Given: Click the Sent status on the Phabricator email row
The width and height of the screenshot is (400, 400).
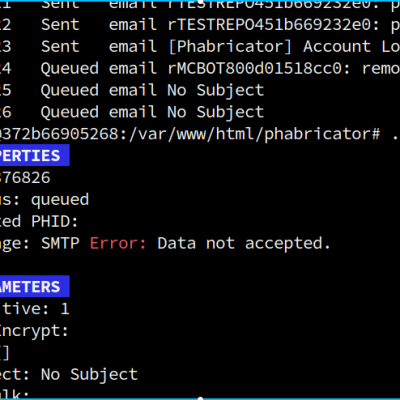Looking at the screenshot, I should (60, 47).
